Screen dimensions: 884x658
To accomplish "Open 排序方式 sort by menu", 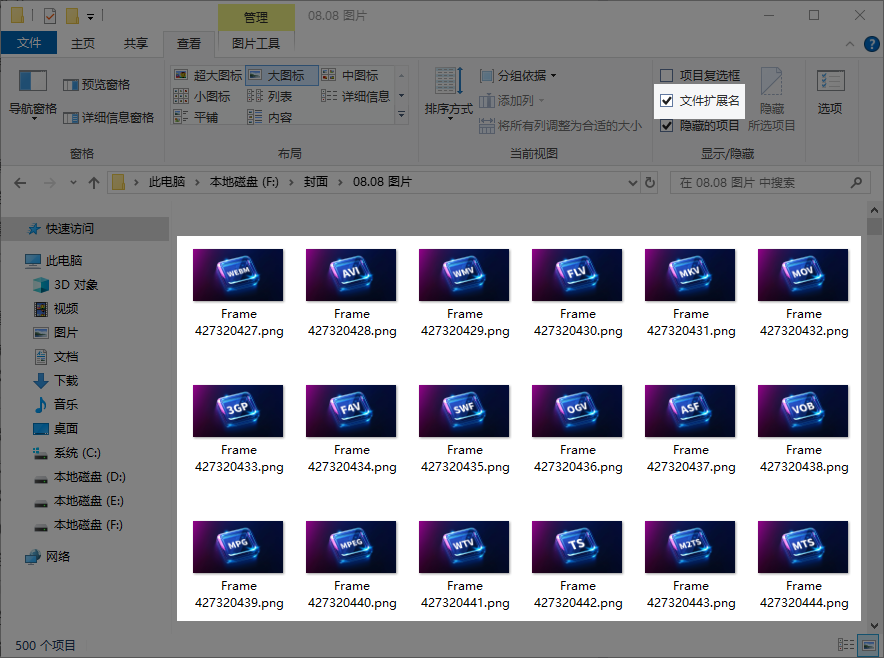I will tap(448, 93).
